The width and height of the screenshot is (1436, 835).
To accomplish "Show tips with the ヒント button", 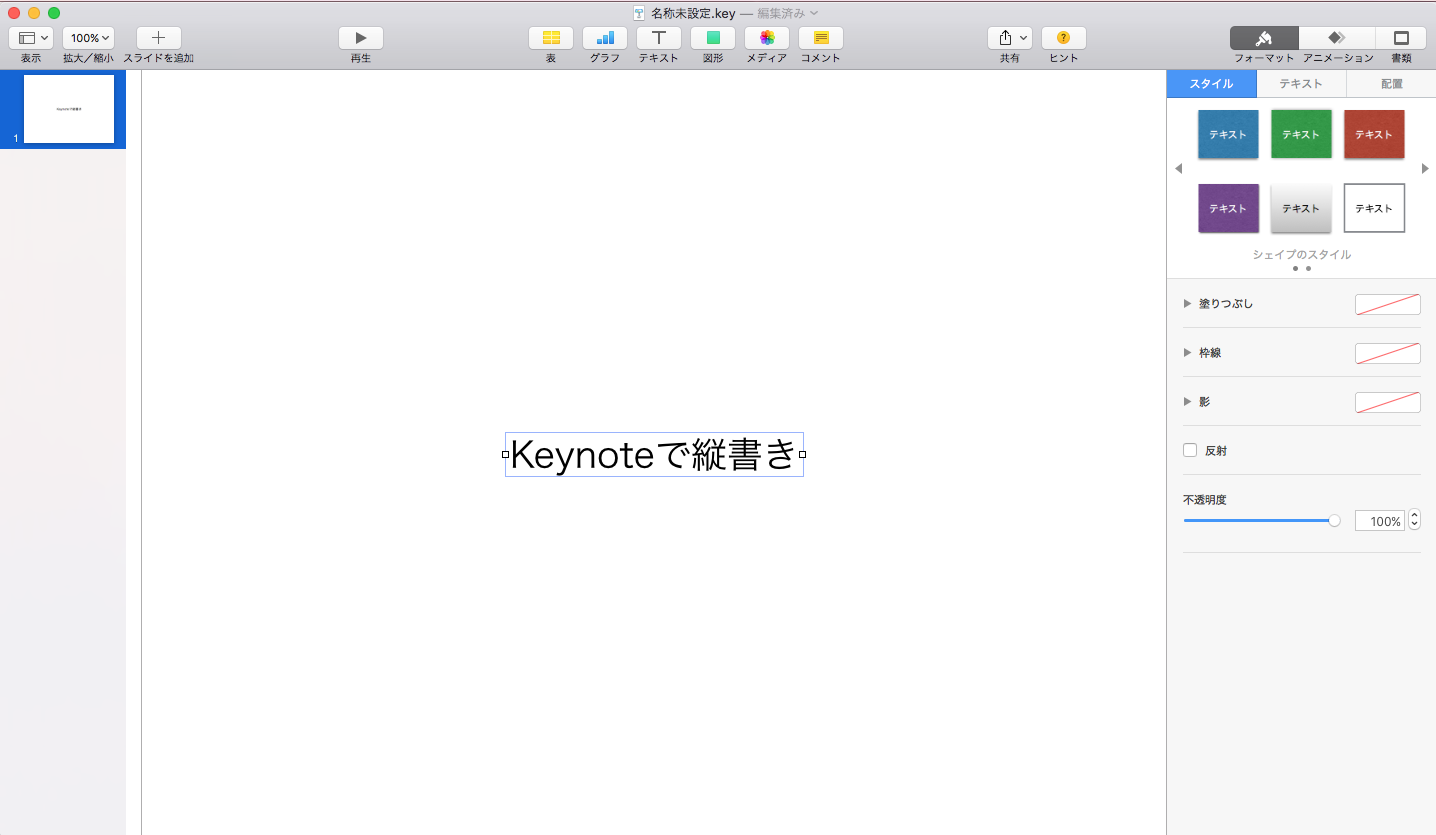I will (1064, 38).
